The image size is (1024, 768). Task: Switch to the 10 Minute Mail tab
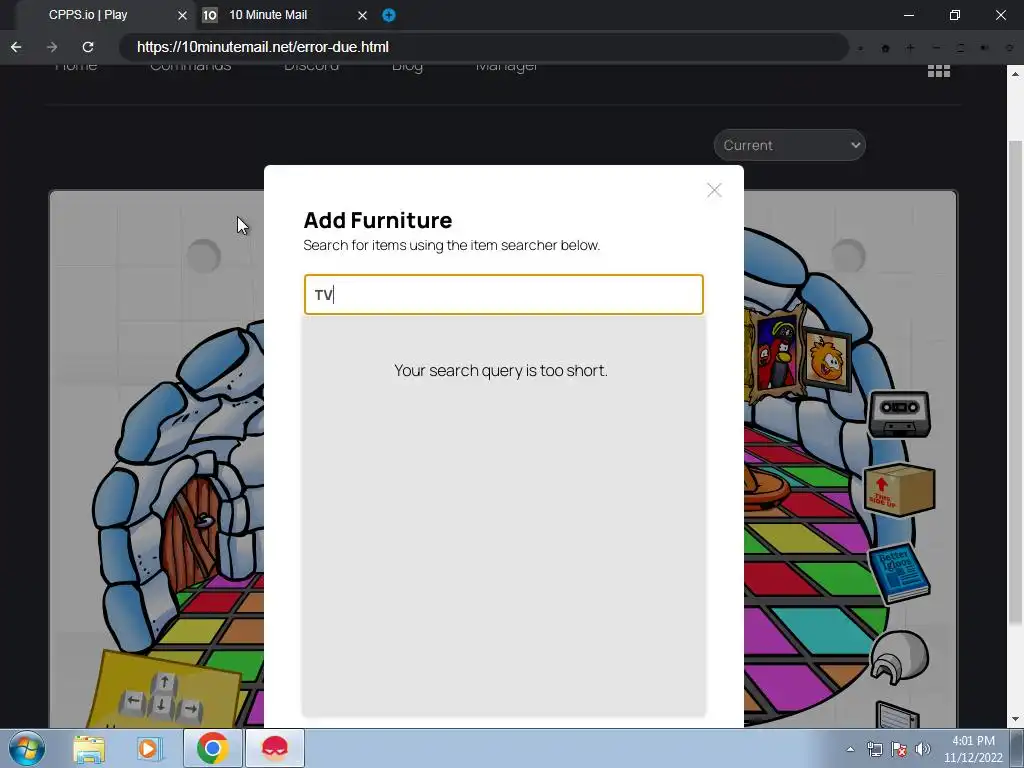coord(268,14)
